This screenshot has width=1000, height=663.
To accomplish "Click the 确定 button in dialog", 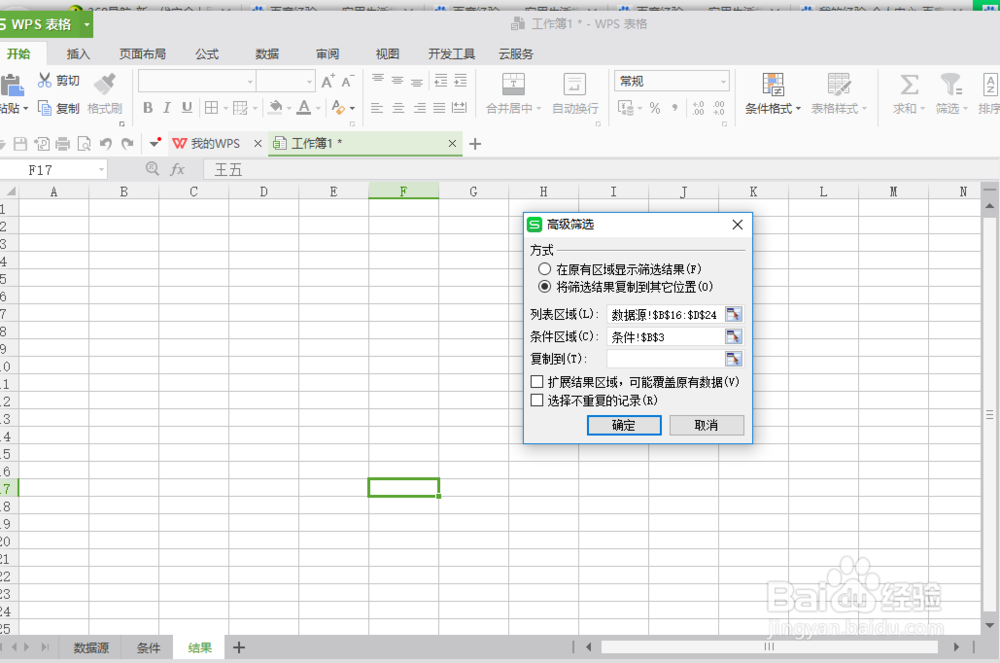I will click(624, 425).
